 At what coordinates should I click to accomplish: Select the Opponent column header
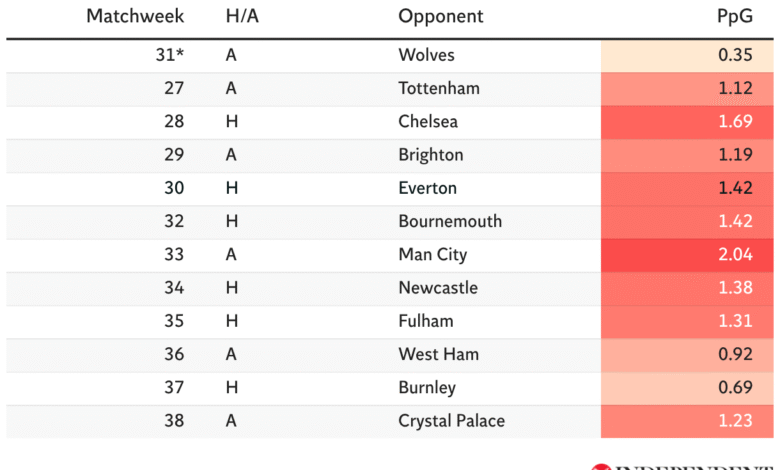(x=440, y=17)
